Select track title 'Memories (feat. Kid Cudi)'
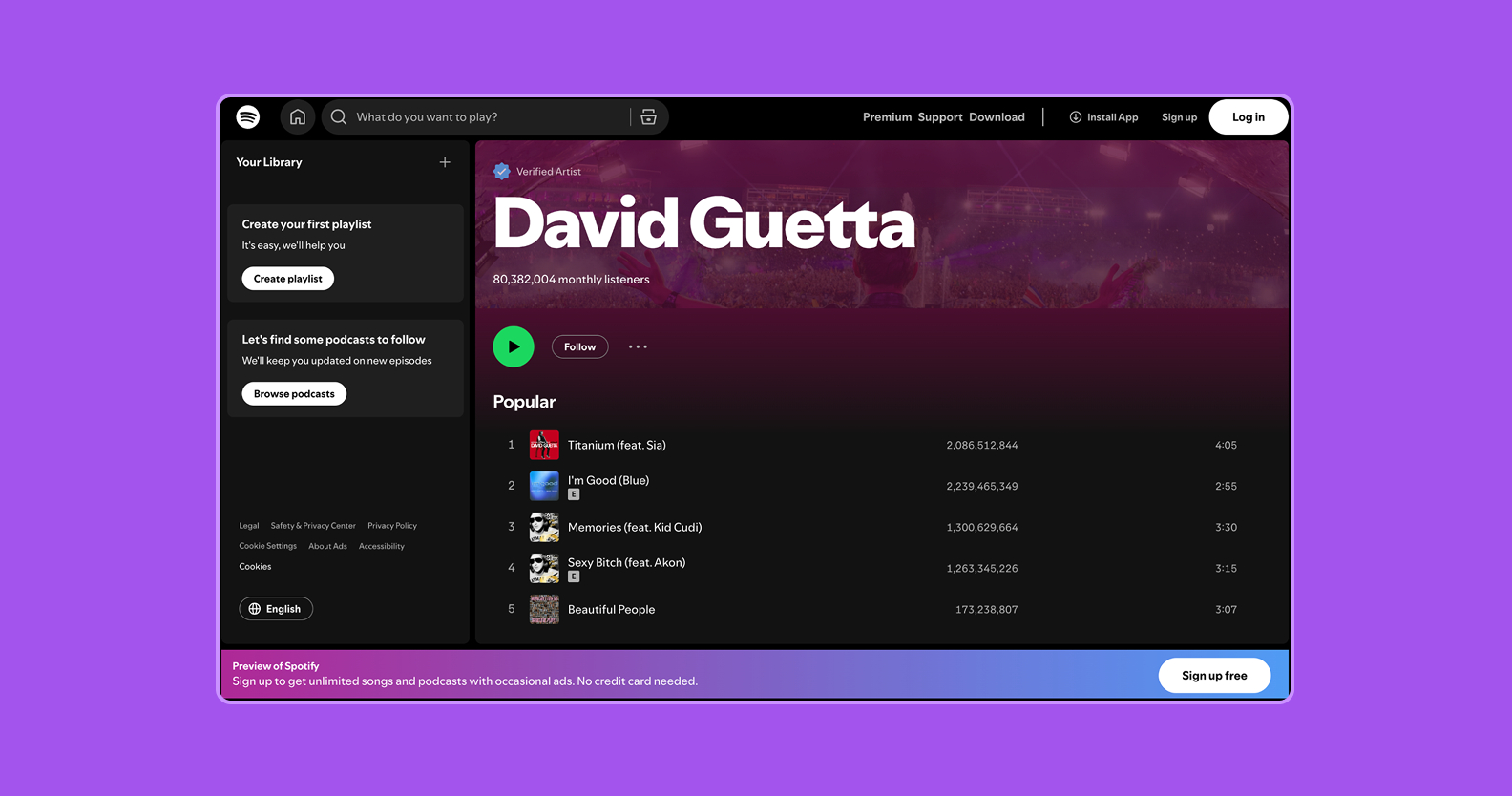The height and width of the screenshot is (796, 1512). click(635, 528)
